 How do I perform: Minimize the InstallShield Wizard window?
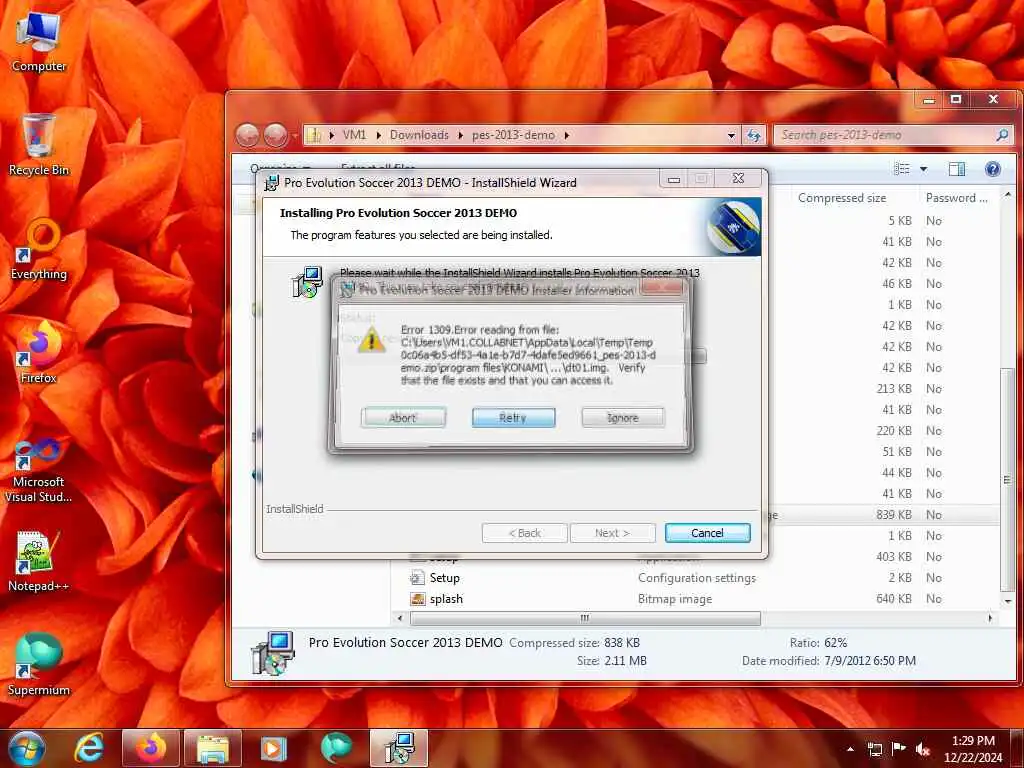[674, 179]
